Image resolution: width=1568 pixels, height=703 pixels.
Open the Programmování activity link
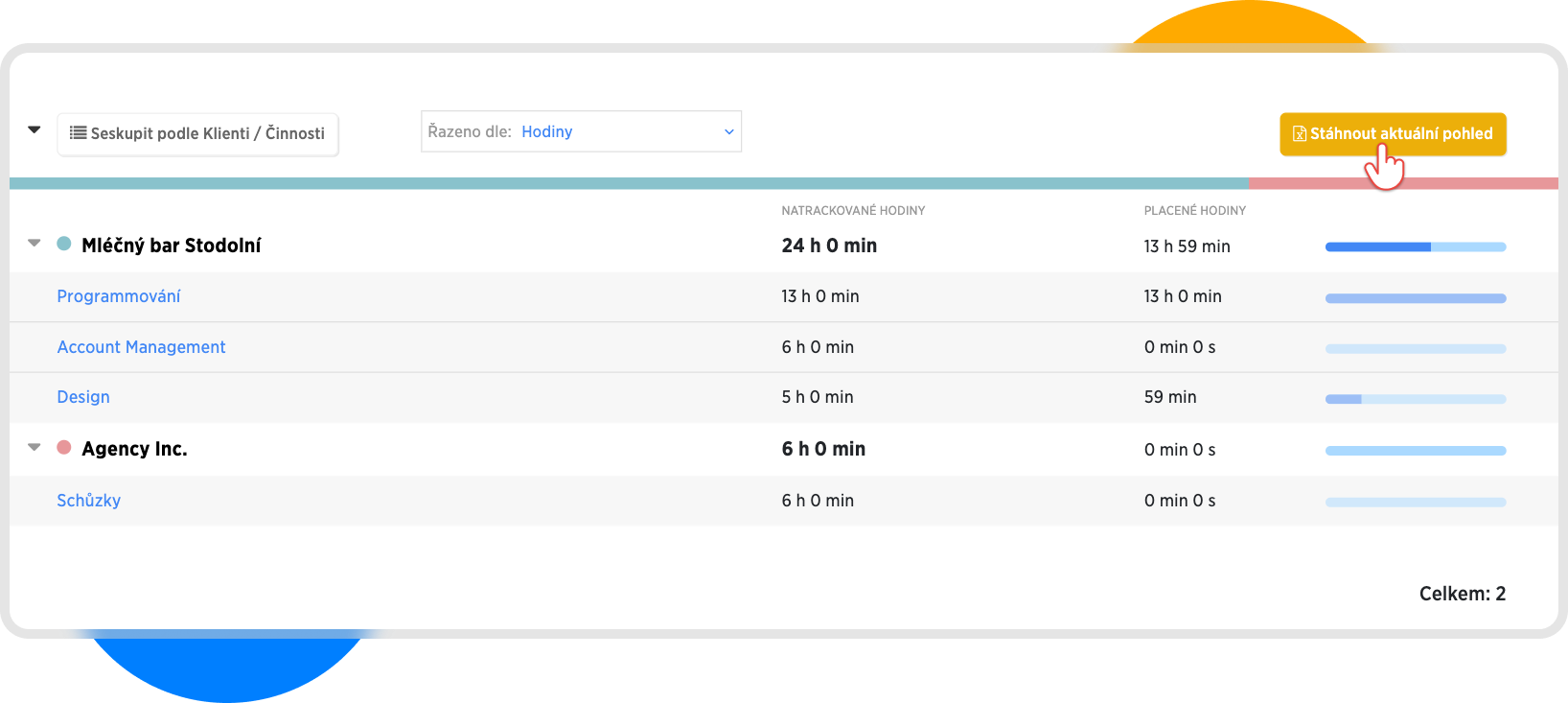pos(119,296)
